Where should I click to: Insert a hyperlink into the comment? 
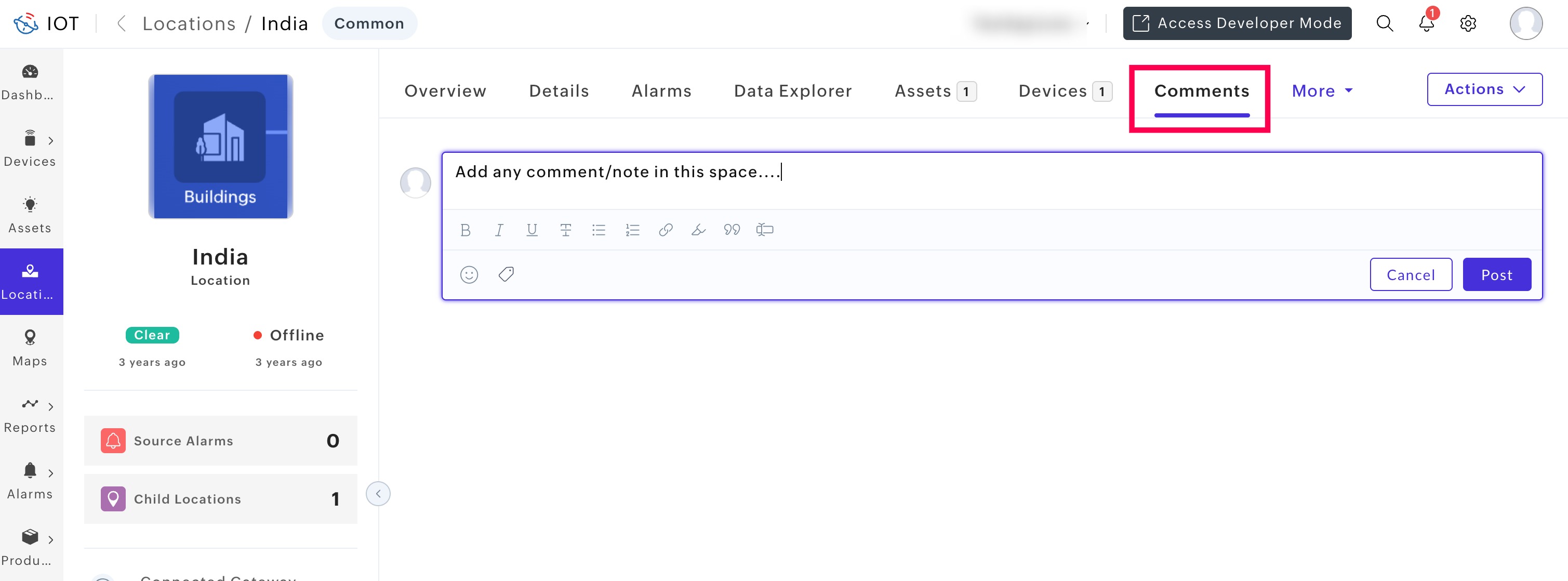666,230
